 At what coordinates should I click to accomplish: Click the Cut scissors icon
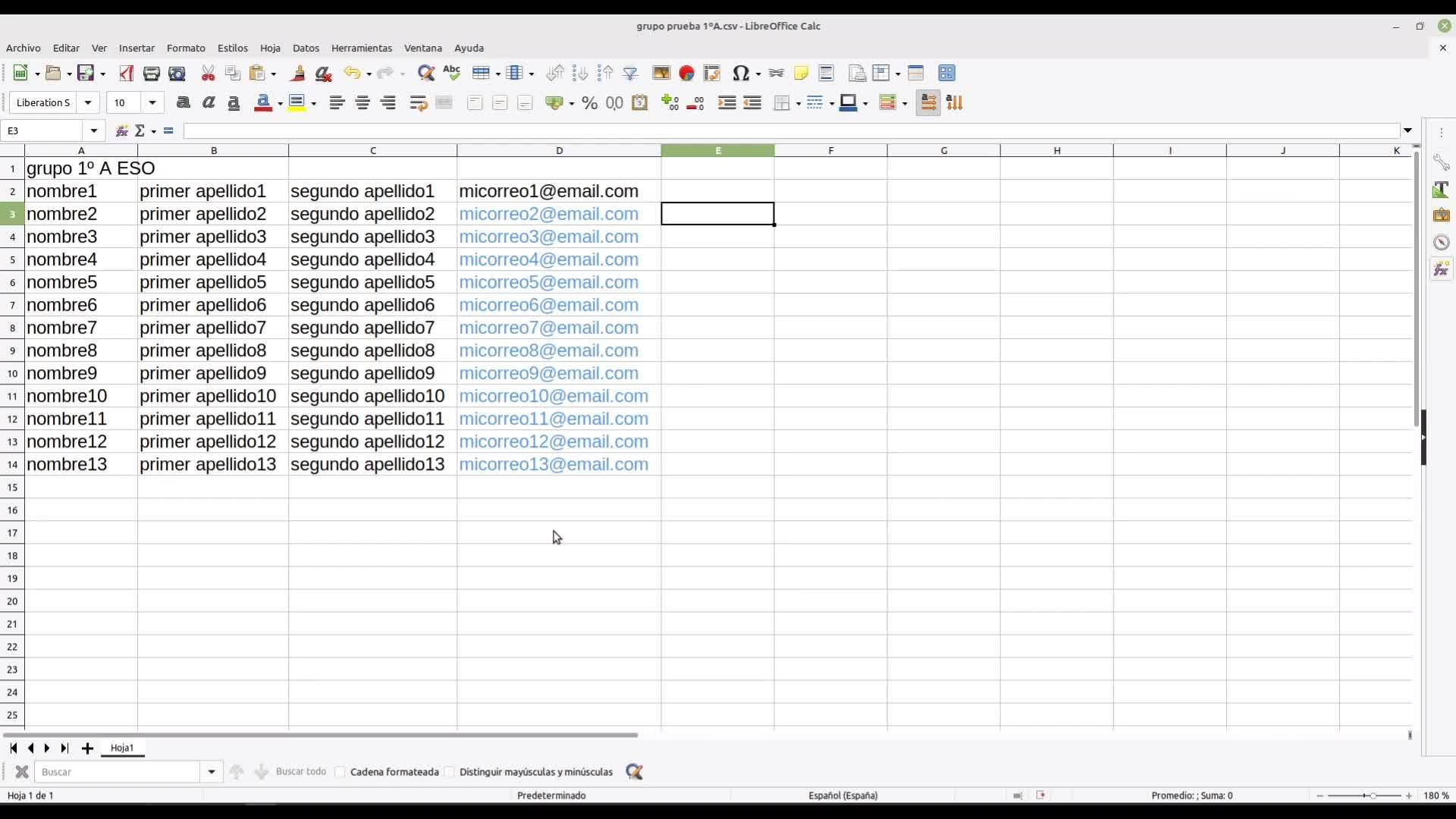208,74
